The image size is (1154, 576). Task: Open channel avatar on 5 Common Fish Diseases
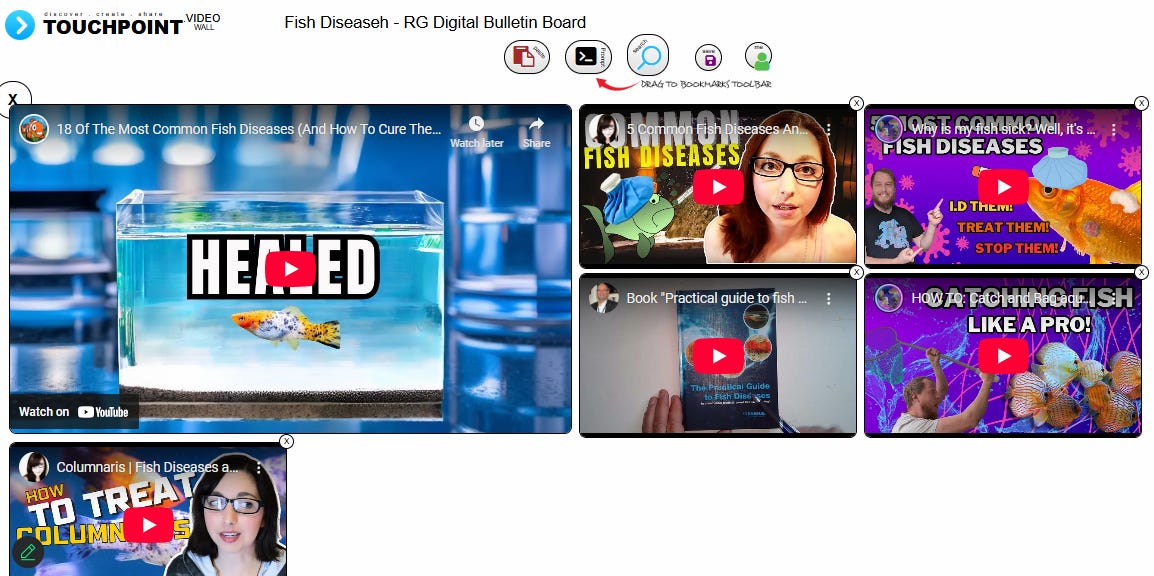[x=603, y=129]
